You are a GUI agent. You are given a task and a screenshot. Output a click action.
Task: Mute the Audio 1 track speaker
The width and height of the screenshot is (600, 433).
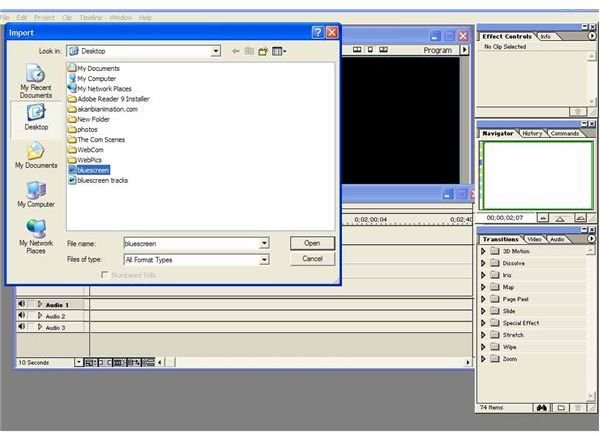pyautogui.click(x=22, y=304)
